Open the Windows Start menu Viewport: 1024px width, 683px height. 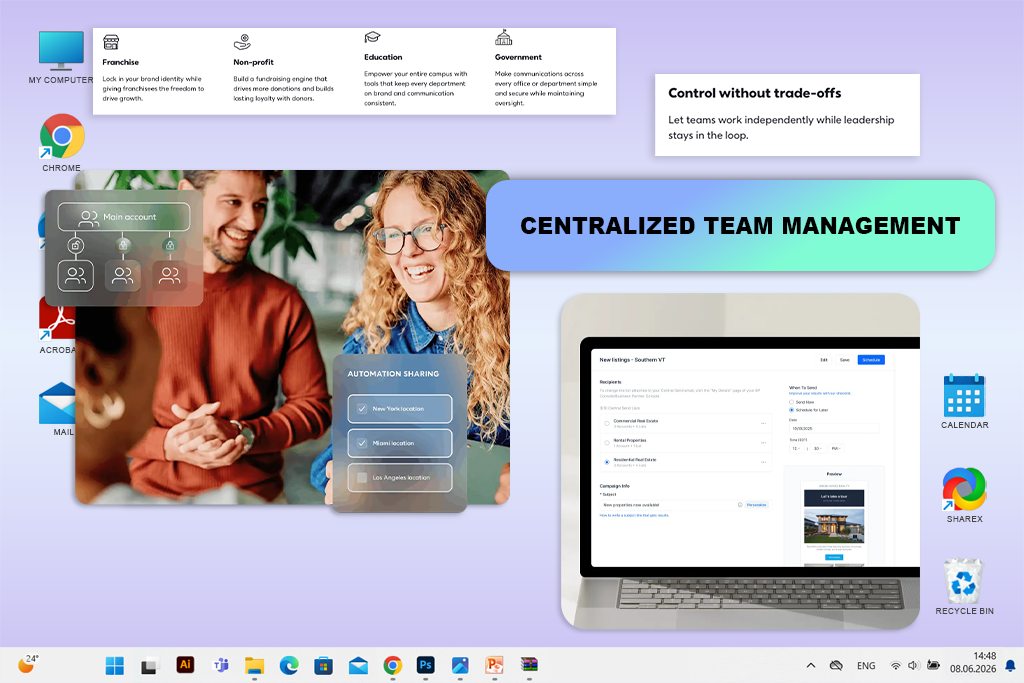[x=115, y=665]
